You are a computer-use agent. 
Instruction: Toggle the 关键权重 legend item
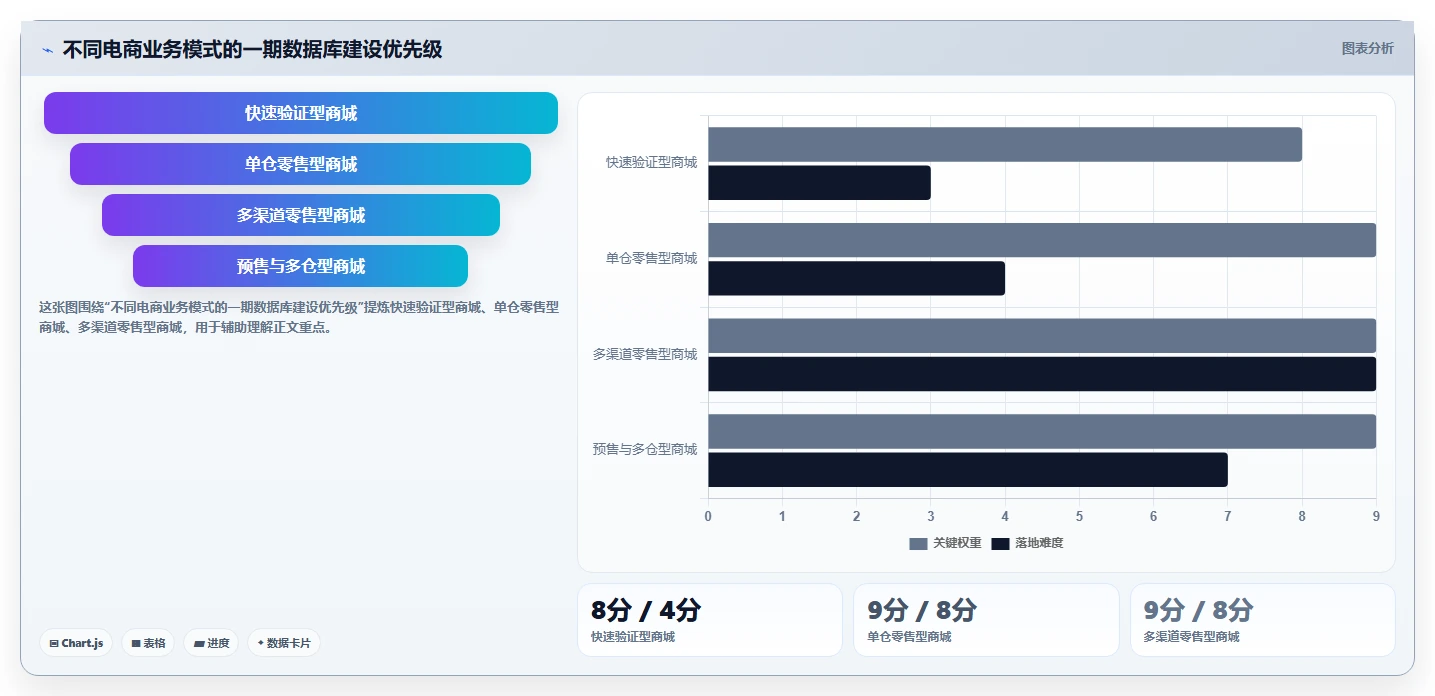click(x=945, y=543)
